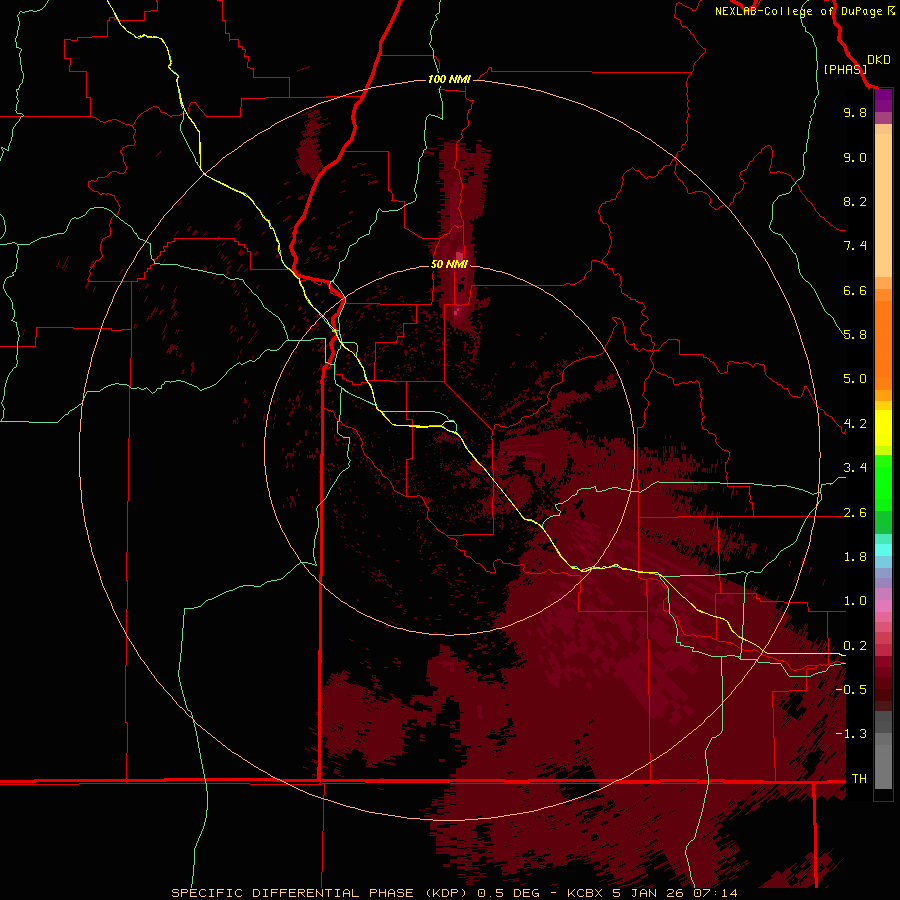Click the 9.0 legend value
This screenshot has width=900, height=900.
855,157
